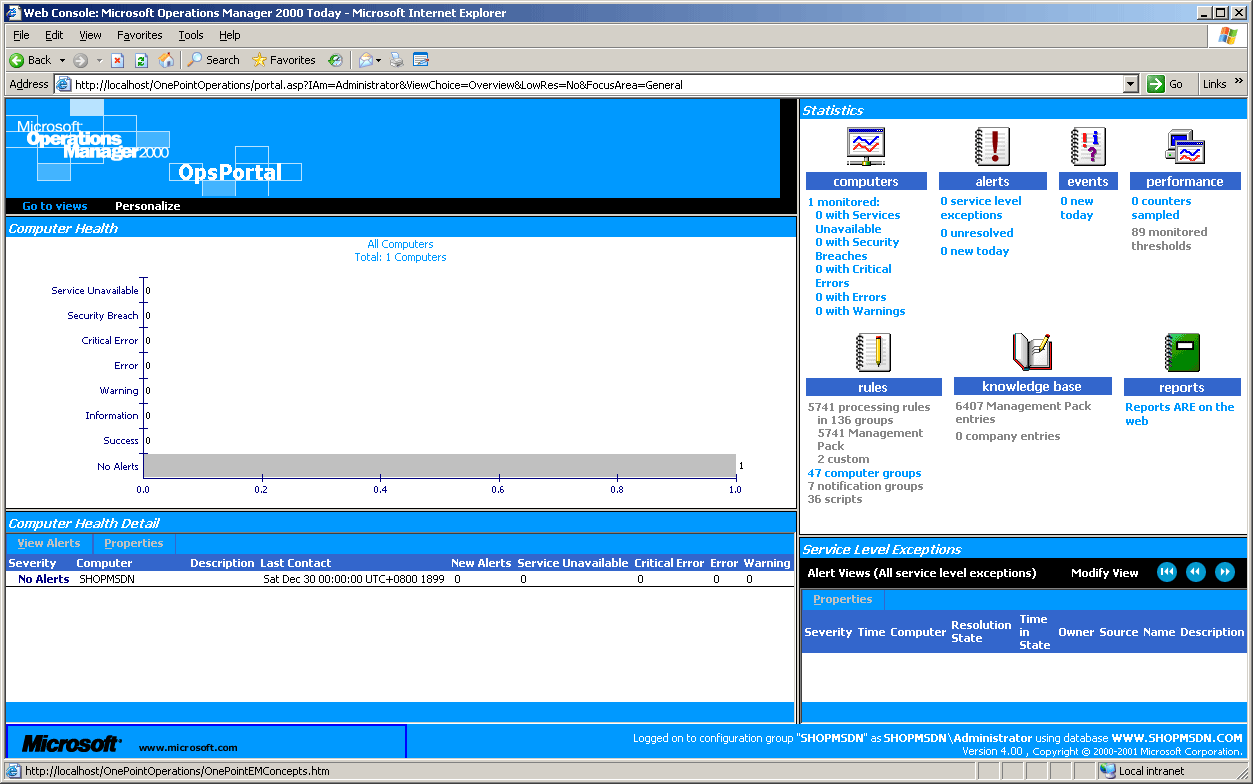Expand the Mail toolbar dropdown arrow
Screen dimensions: 1253x784
(x=379, y=60)
